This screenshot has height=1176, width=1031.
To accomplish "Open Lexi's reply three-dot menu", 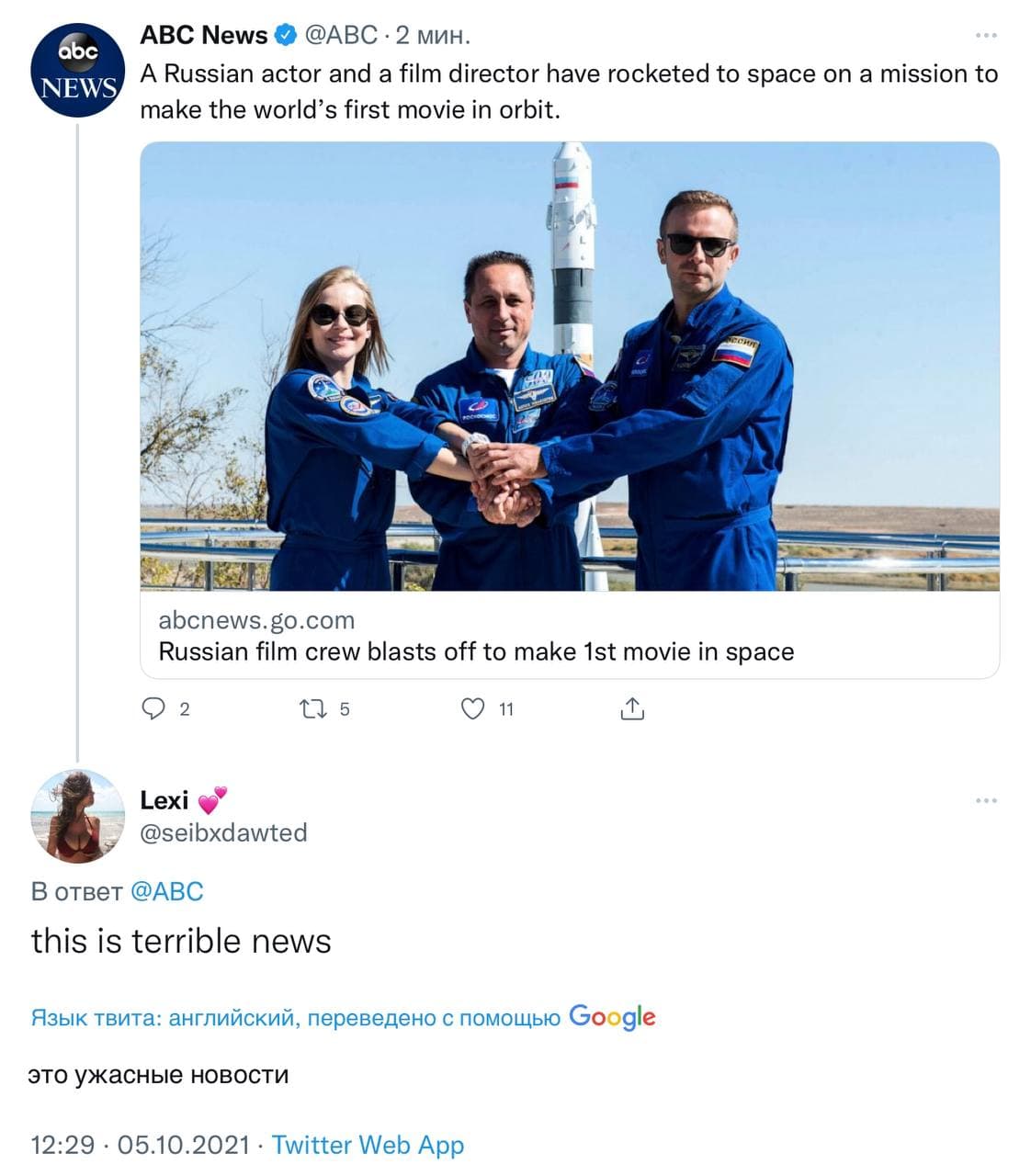I will coord(986,801).
